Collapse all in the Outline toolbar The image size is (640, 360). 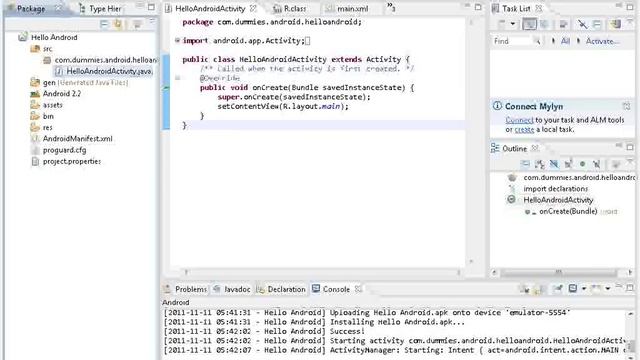tap(525, 164)
